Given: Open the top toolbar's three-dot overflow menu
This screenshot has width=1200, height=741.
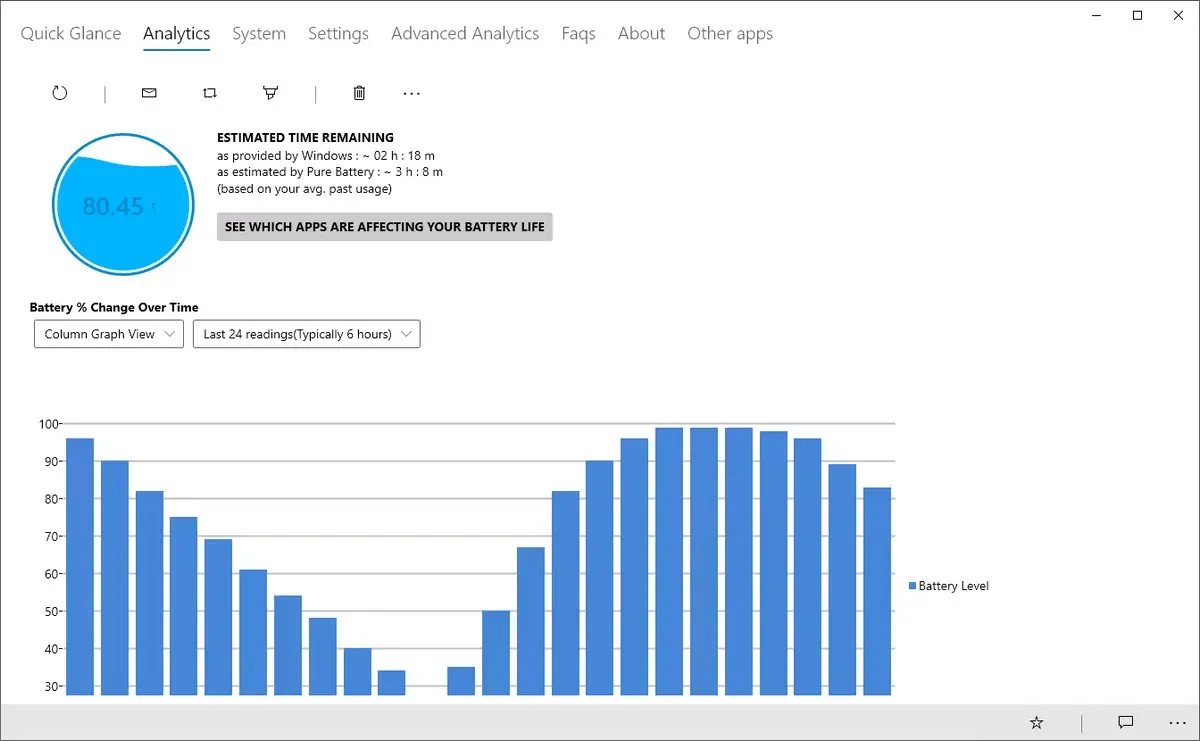Looking at the screenshot, I should (411, 93).
